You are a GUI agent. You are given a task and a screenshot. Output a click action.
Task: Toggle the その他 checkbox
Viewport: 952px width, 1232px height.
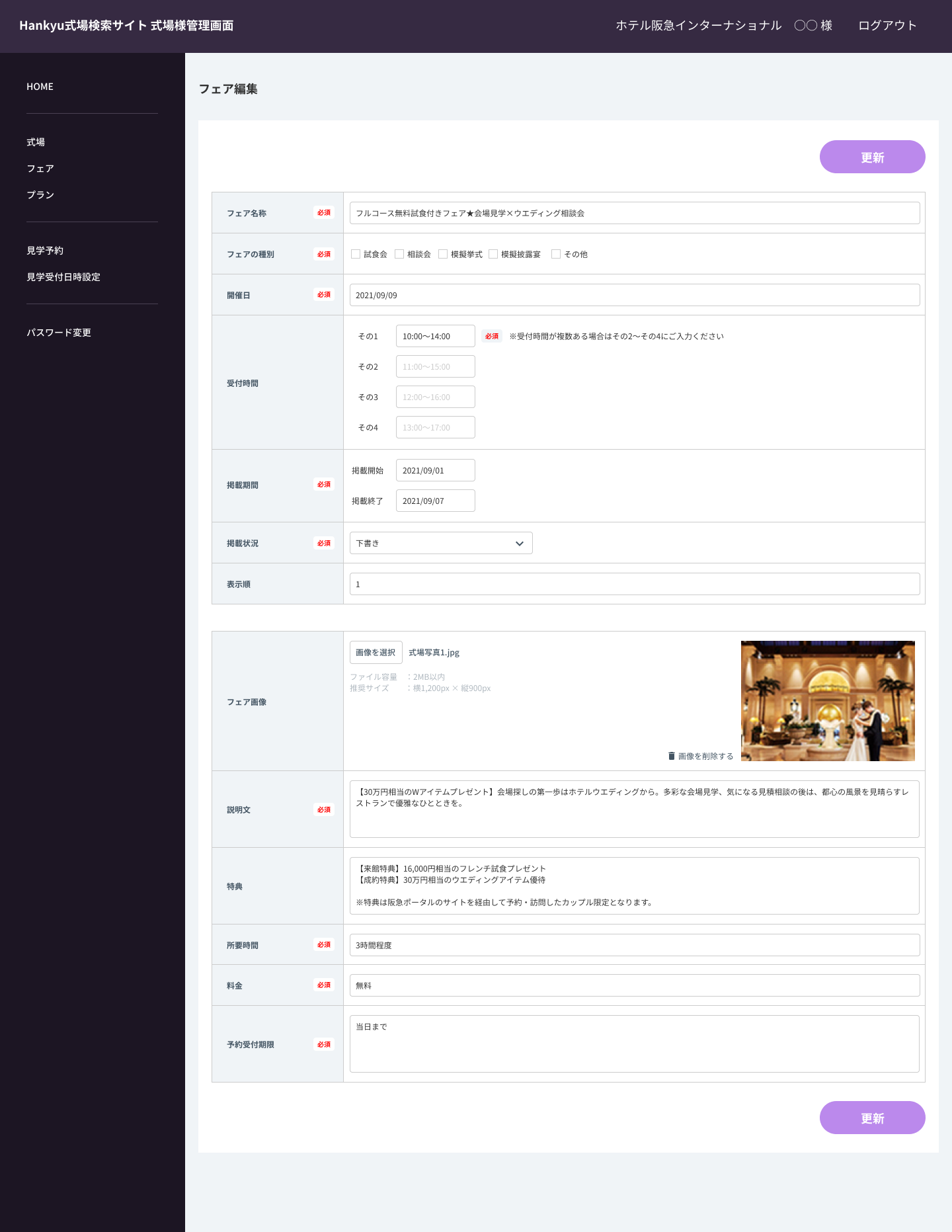click(x=556, y=254)
